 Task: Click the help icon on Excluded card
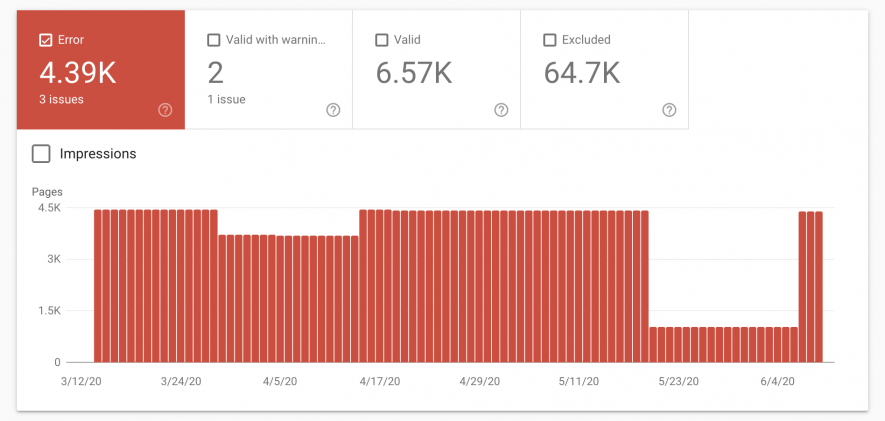669,110
